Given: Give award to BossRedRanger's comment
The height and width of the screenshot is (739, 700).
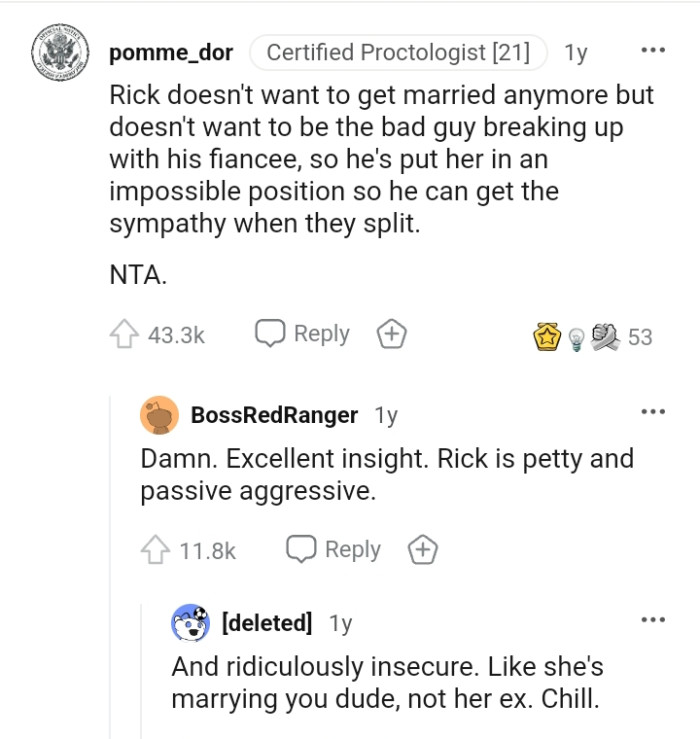Looking at the screenshot, I should [422, 550].
